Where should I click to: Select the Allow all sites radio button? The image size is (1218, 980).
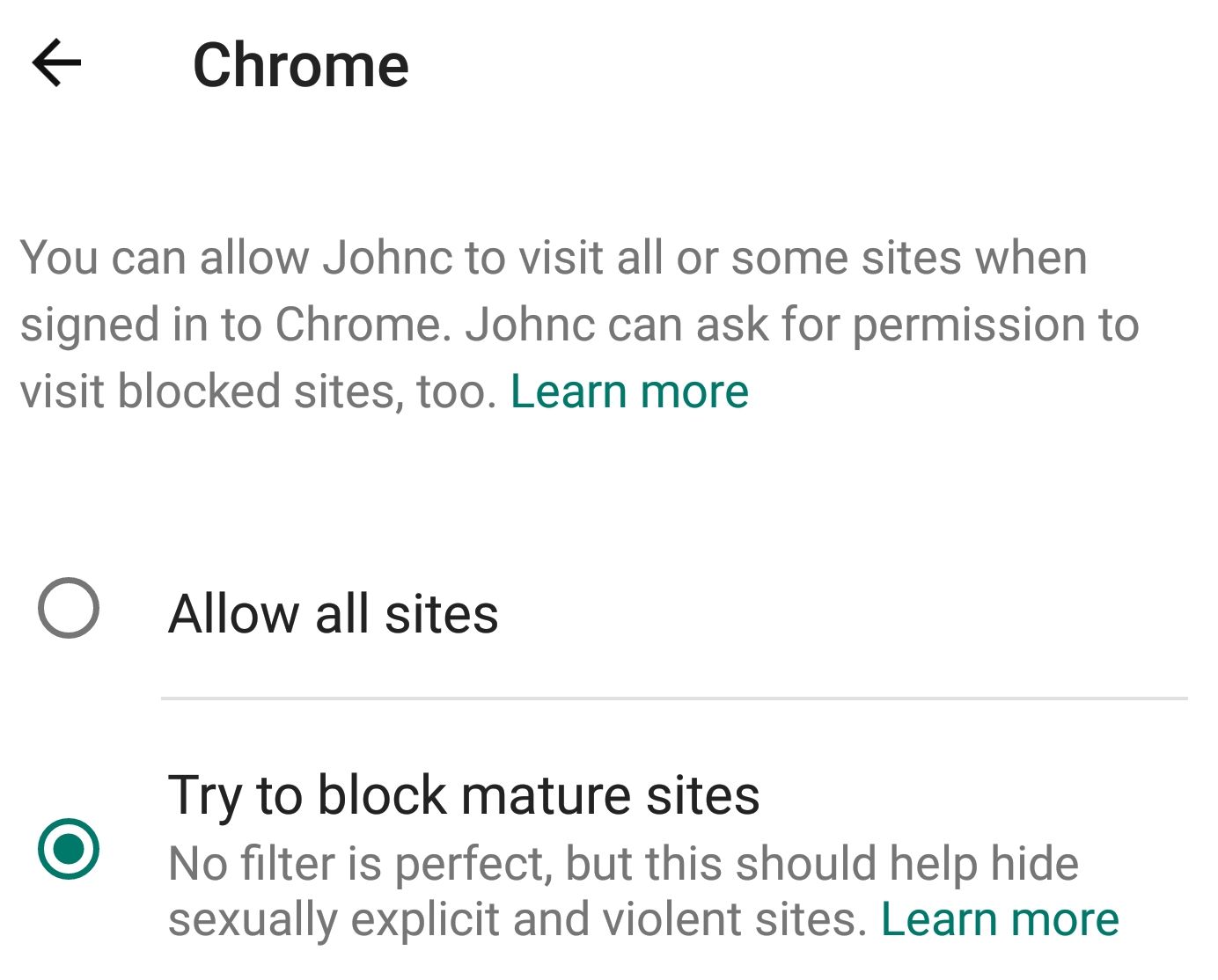(x=69, y=608)
